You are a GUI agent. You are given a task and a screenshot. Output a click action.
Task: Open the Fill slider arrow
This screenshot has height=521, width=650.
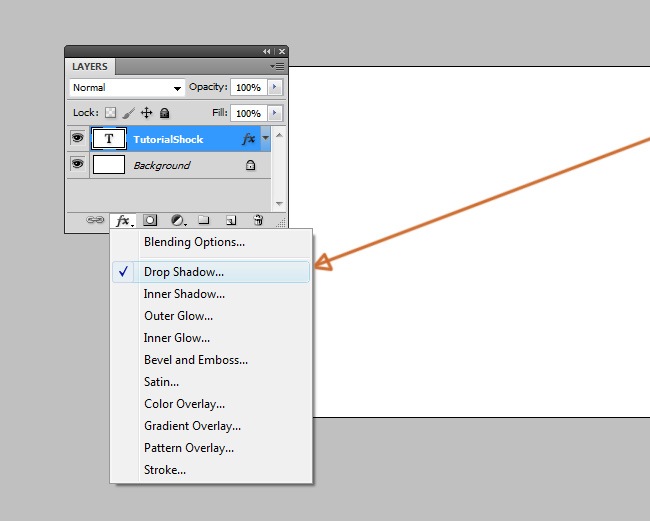274,113
